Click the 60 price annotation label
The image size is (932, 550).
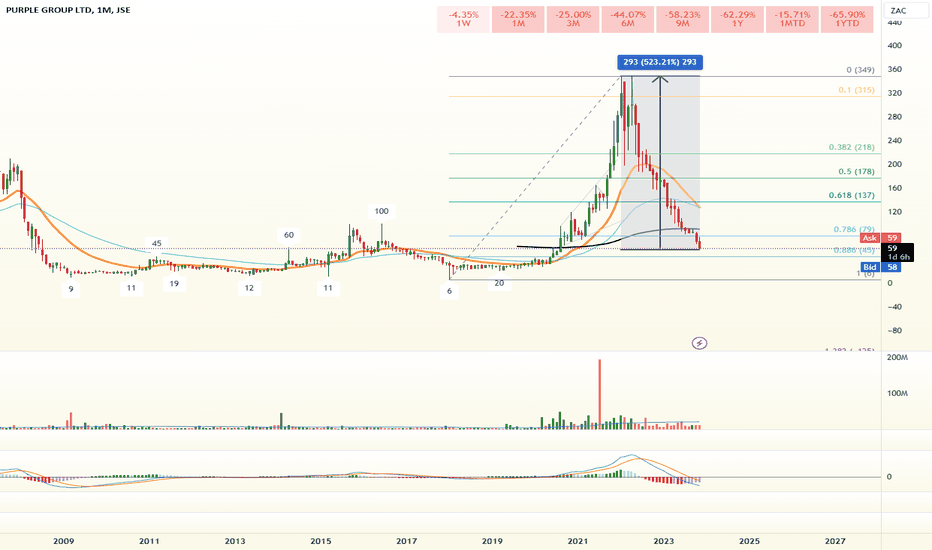point(289,235)
